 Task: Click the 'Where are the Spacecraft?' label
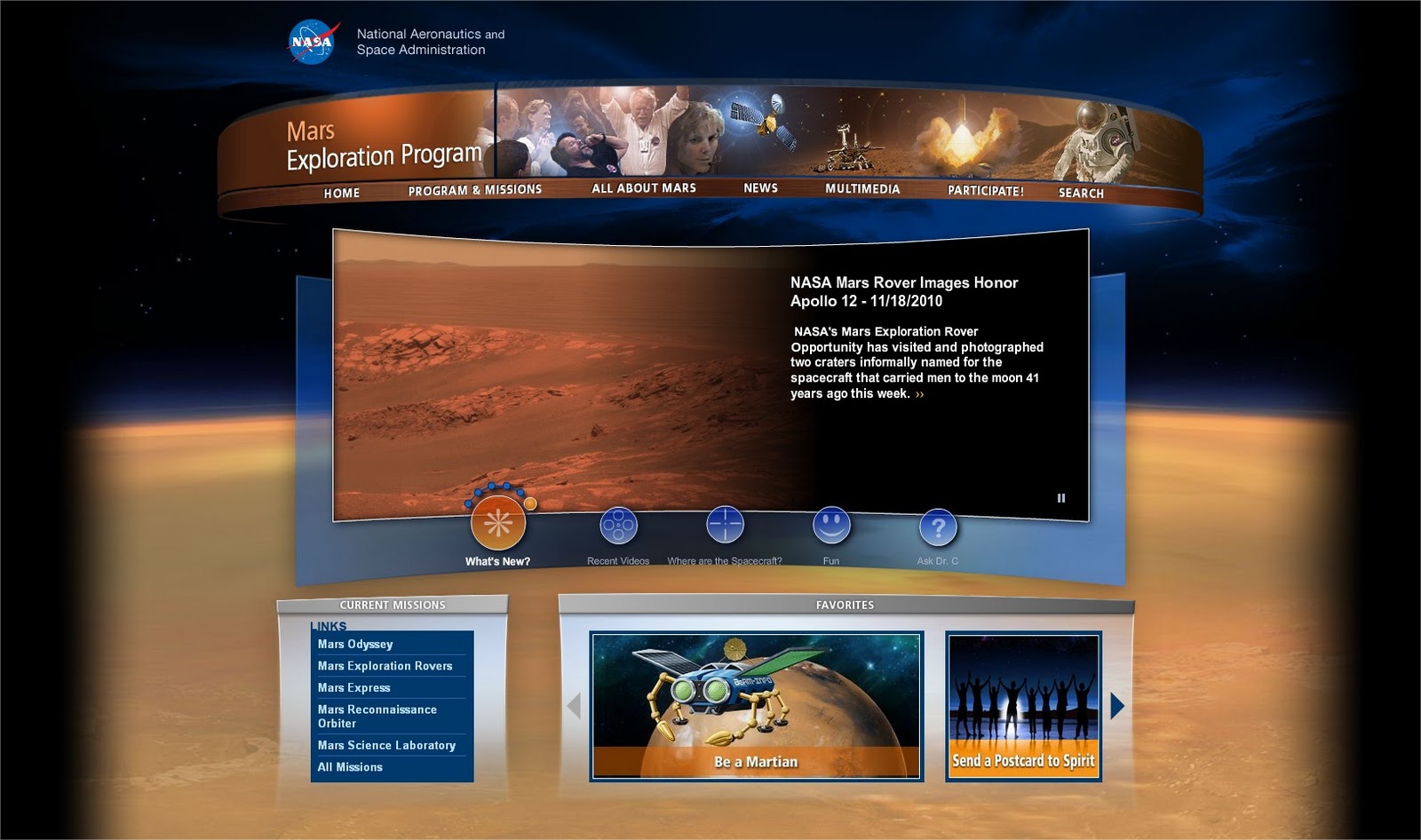coord(725,561)
